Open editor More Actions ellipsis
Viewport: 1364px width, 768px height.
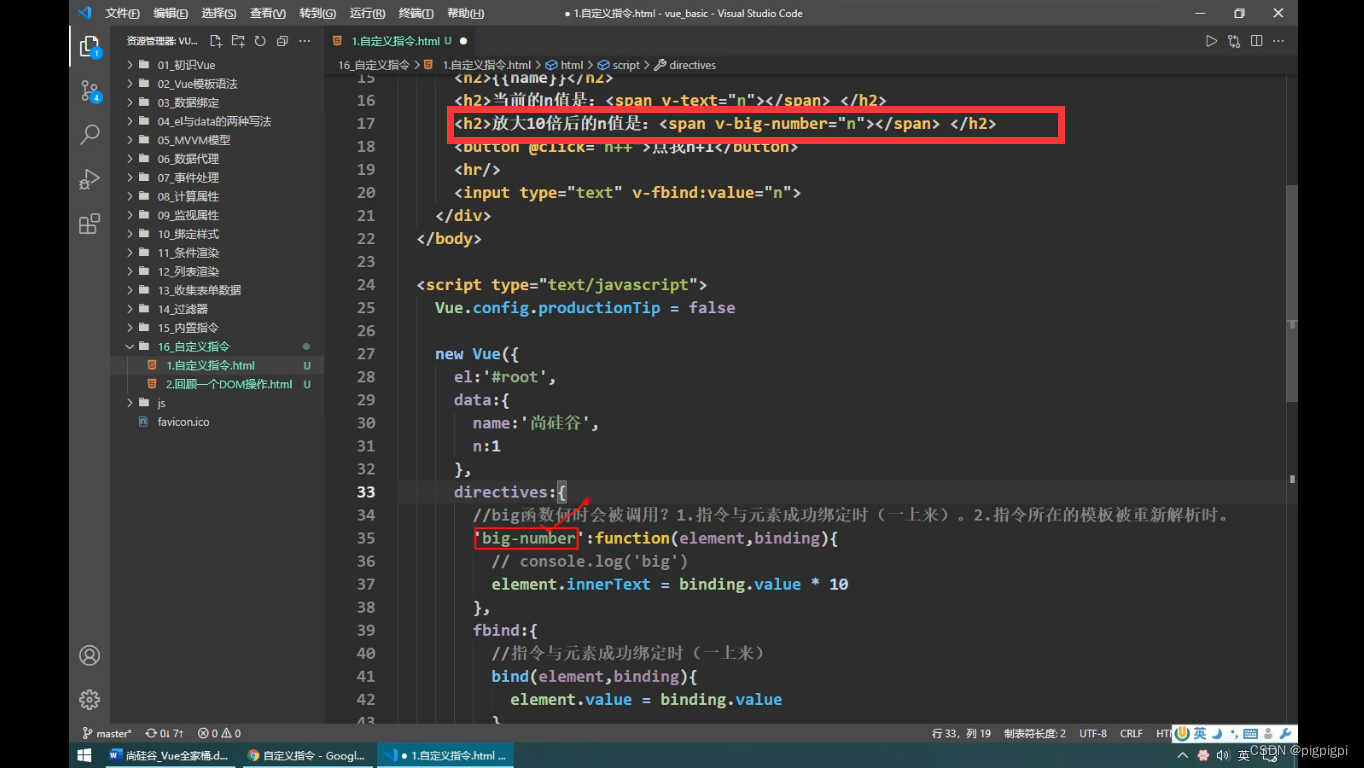1279,41
